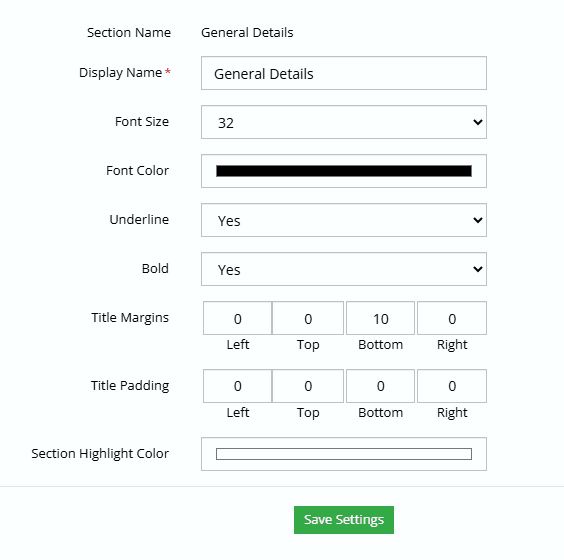Open the Font Color picker swatch
Screen dimensions: 564x560
pos(344,171)
